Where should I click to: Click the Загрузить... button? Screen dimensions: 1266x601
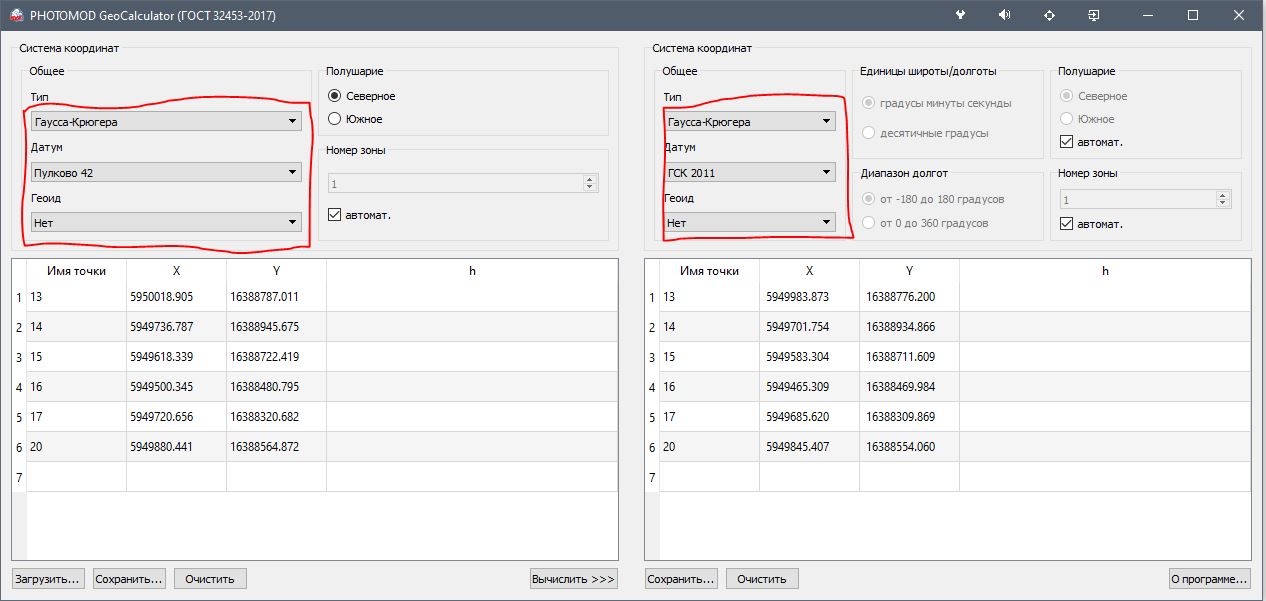click(x=48, y=579)
